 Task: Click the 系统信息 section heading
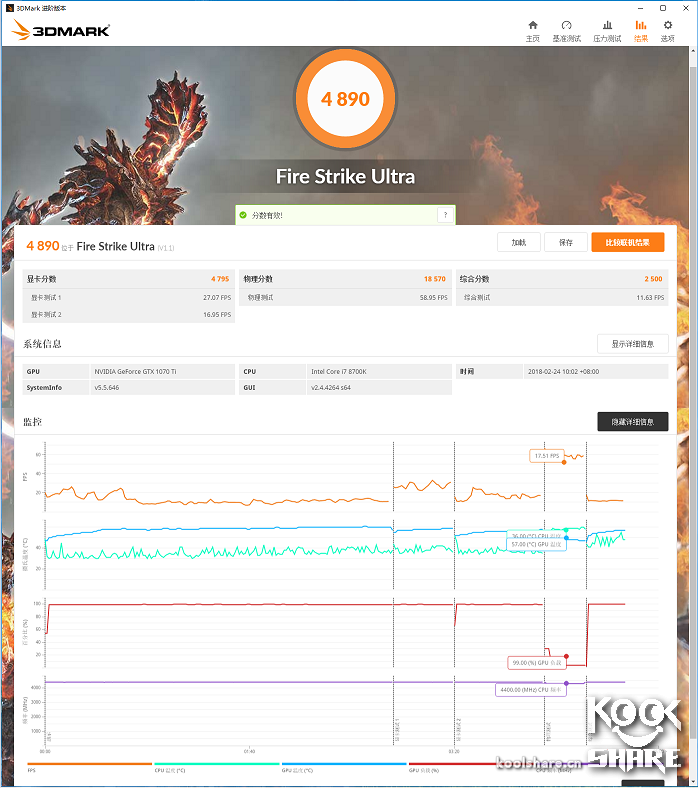tap(42, 344)
